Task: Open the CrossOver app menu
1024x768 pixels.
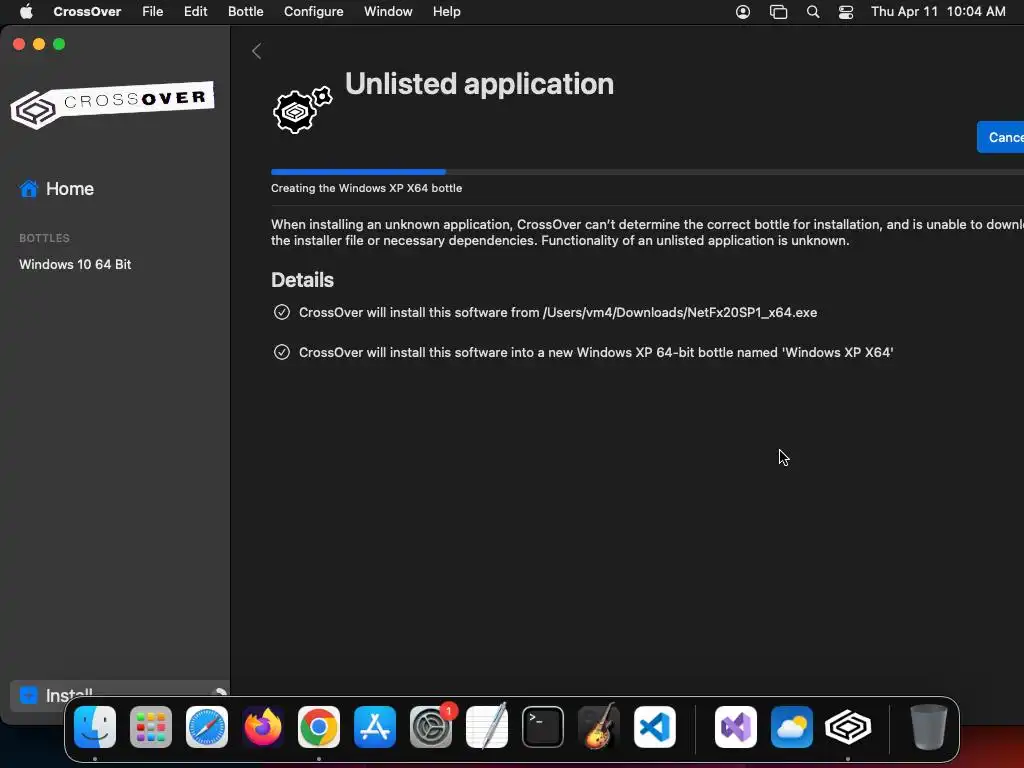Action: click(87, 12)
